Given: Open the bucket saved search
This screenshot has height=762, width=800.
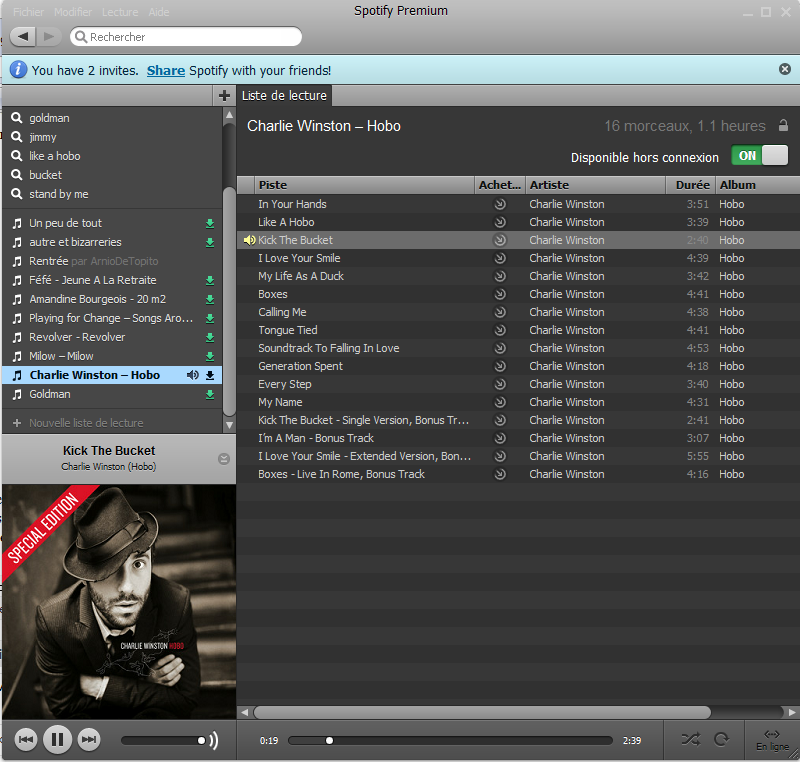Looking at the screenshot, I should pos(112,175).
